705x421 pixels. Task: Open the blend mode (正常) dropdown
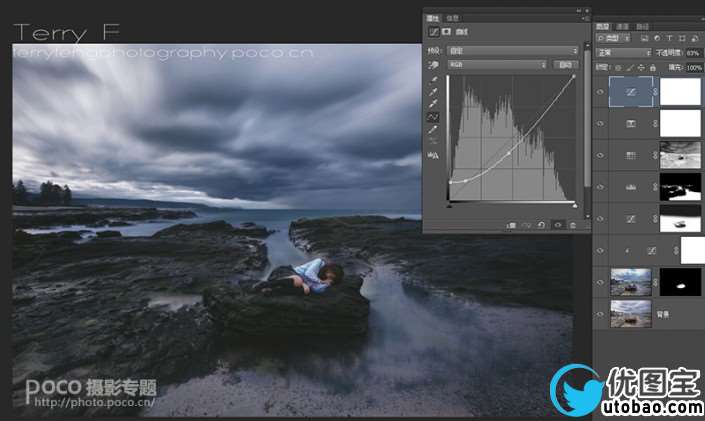click(624, 53)
